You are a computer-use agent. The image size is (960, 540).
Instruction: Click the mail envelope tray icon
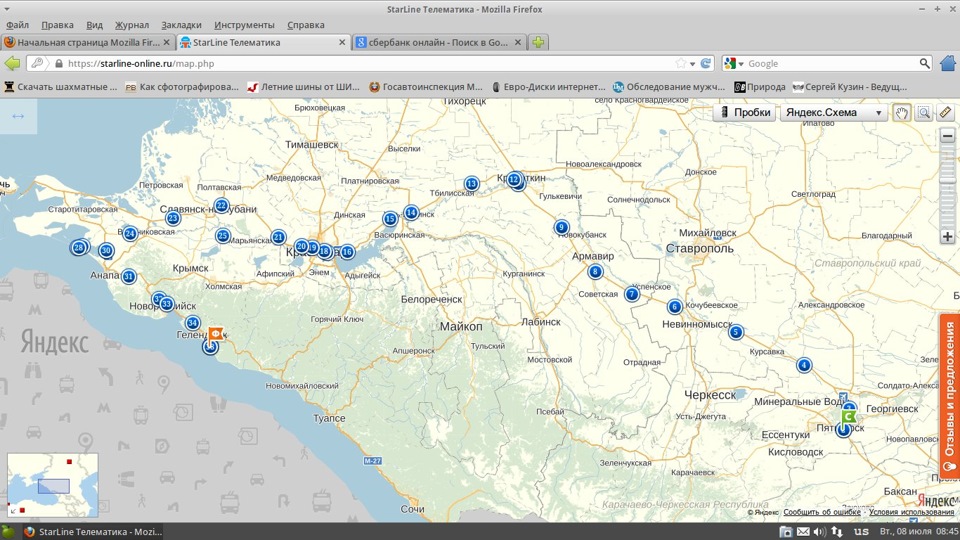pyautogui.click(x=803, y=531)
